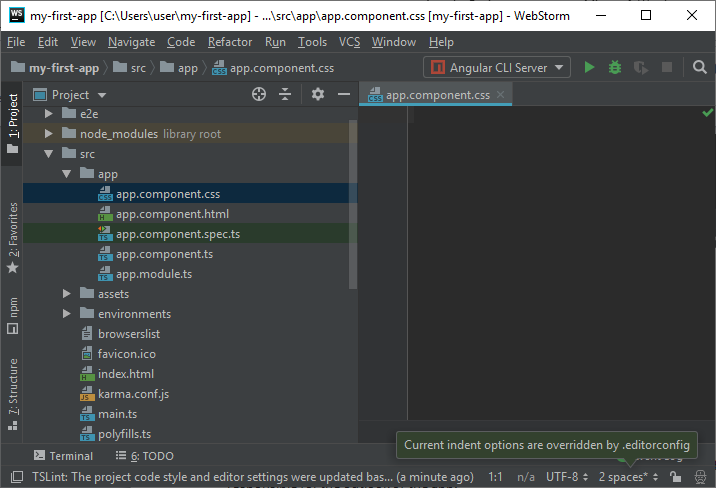This screenshot has height=488, width=716.
Task: Open the 2 spaces indent selector
Action: tap(628, 477)
